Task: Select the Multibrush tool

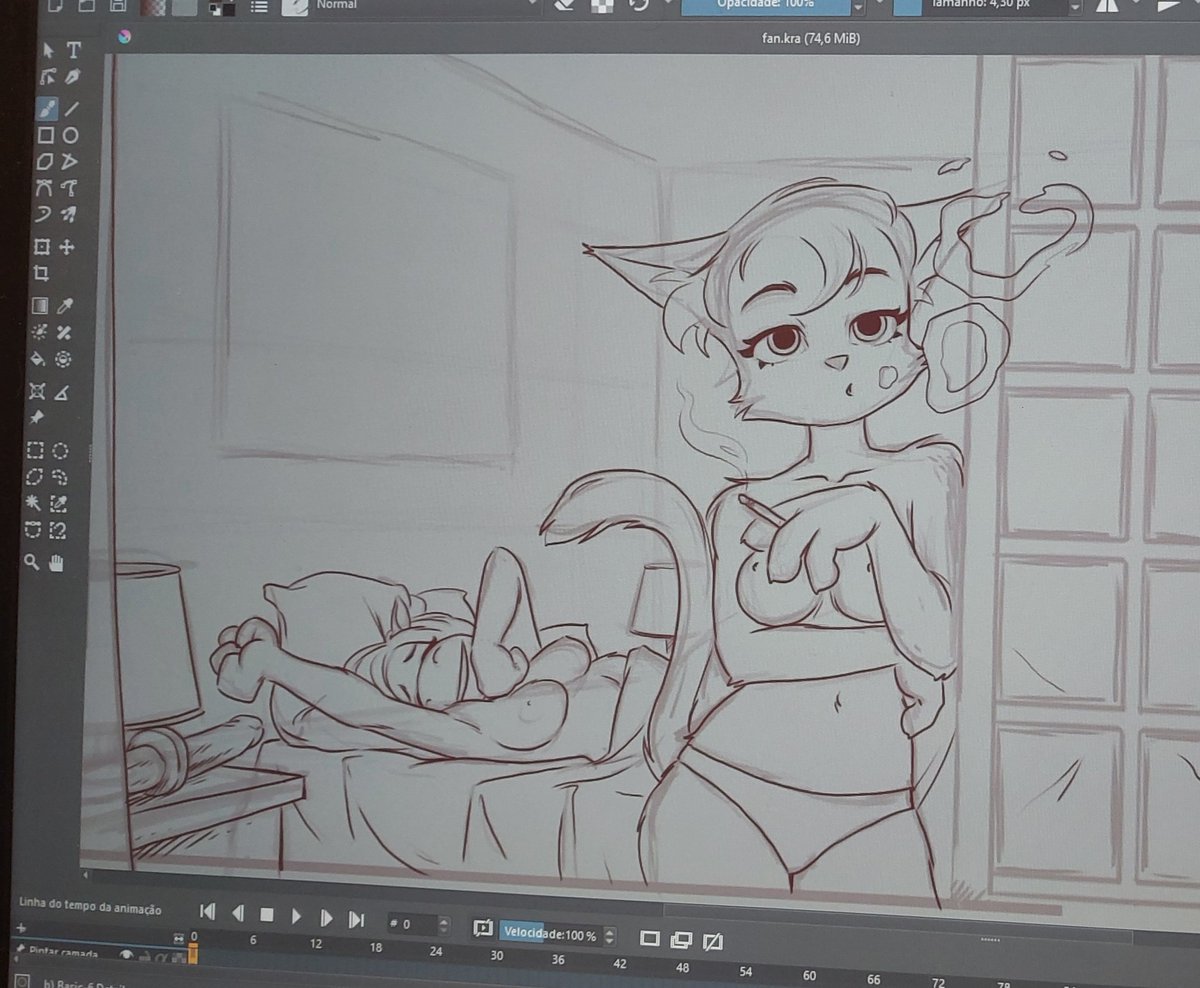Action: [x=68, y=214]
